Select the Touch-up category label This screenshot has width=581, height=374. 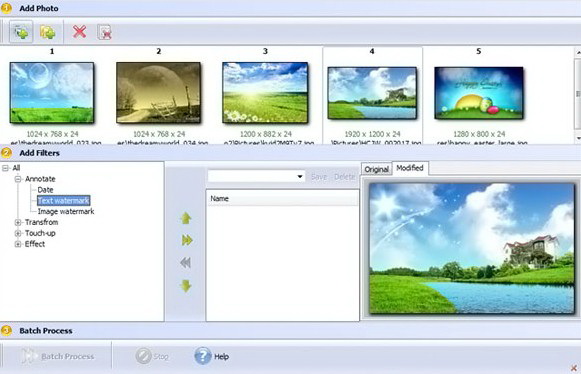click(x=40, y=233)
